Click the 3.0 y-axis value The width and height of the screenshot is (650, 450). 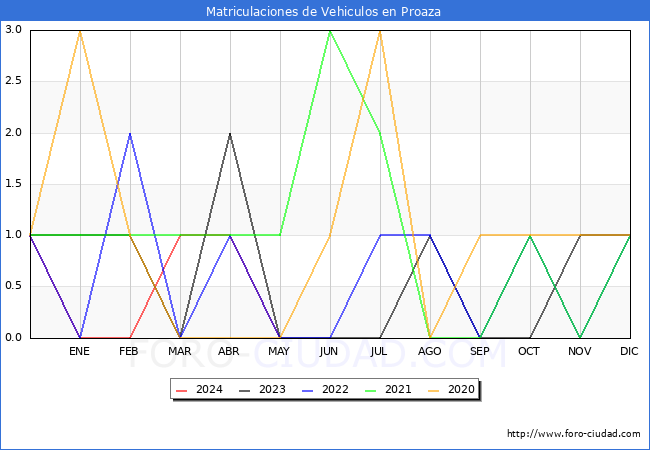pyautogui.click(x=13, y=29)
